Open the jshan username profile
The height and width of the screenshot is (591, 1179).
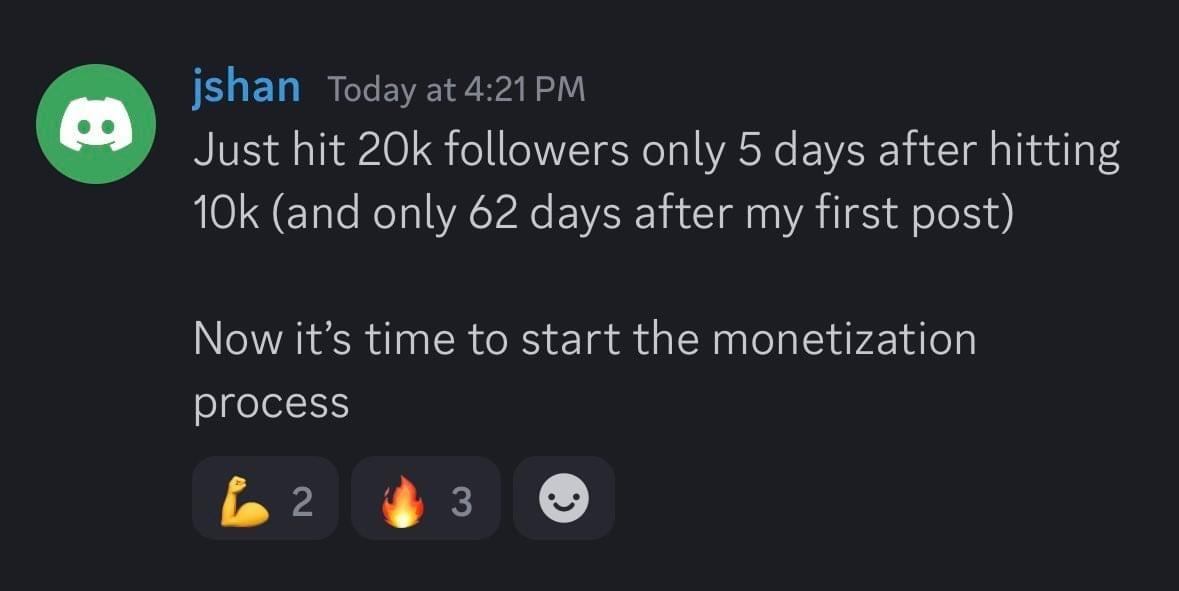[x=246, y=87]
